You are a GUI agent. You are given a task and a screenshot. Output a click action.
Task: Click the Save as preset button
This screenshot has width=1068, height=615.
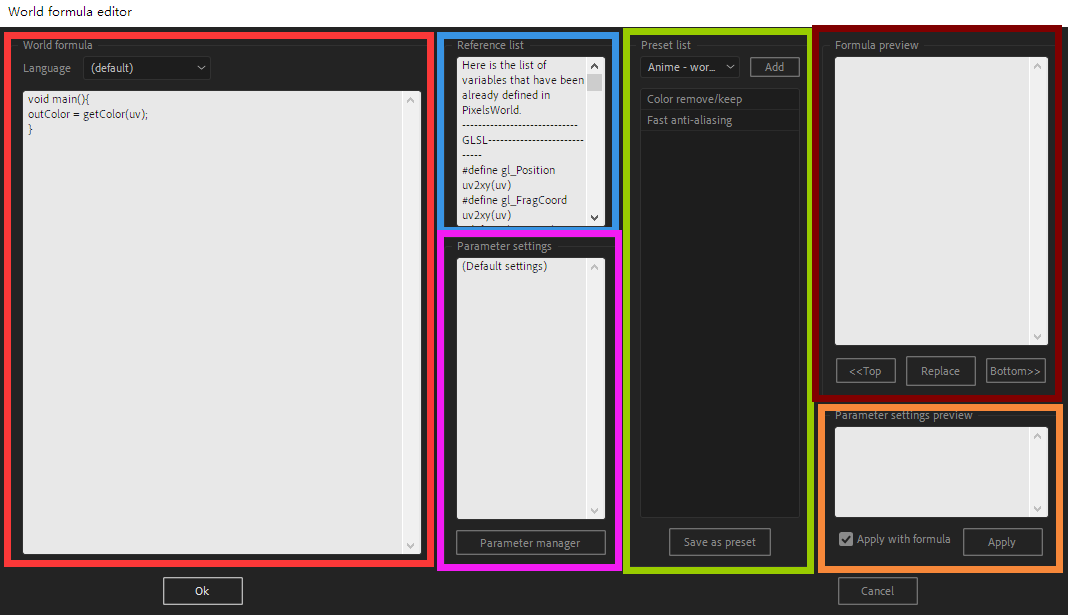click(x=719, y=542)
